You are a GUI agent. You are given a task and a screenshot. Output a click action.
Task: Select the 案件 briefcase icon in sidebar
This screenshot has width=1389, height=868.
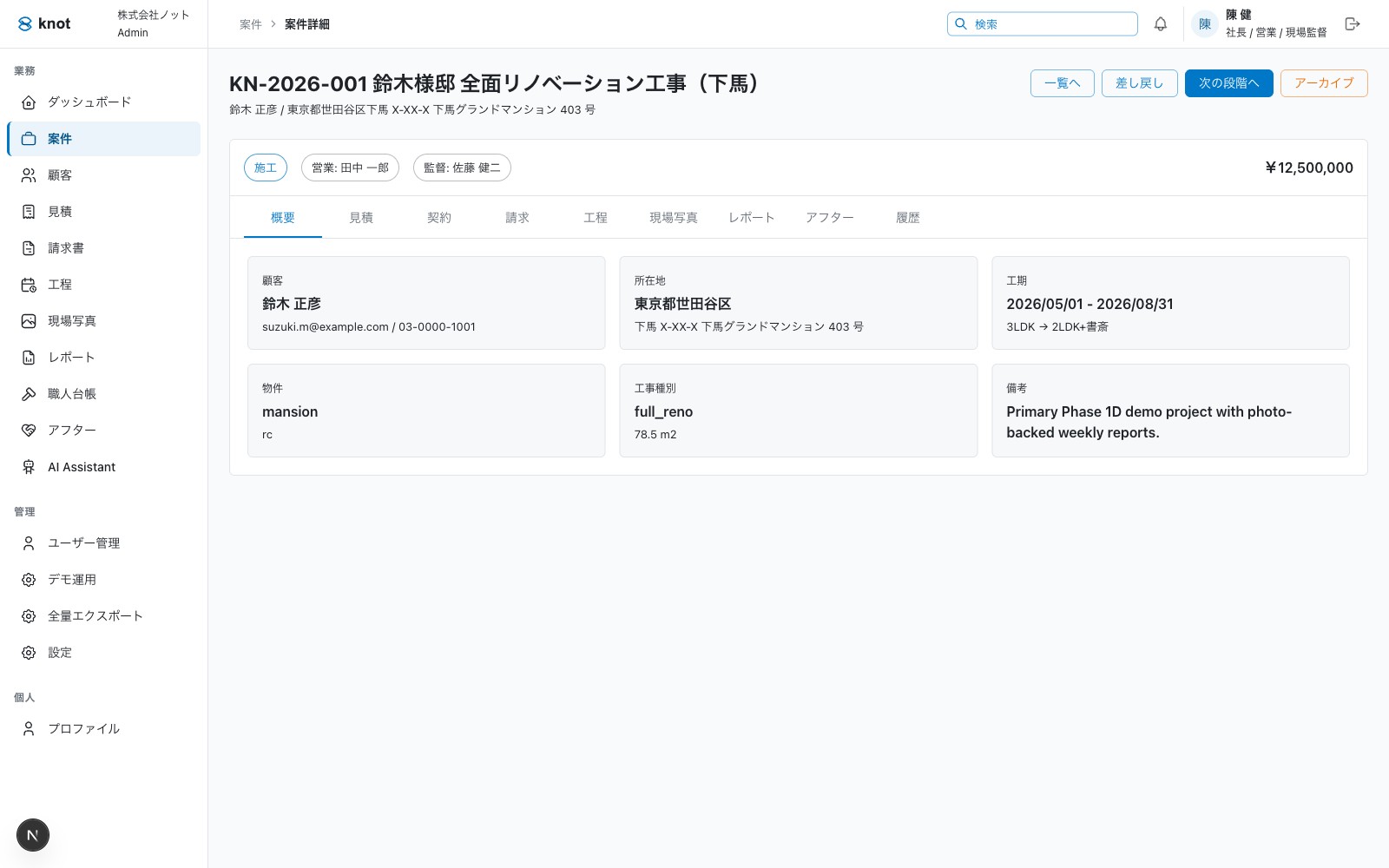pos(29,139)
